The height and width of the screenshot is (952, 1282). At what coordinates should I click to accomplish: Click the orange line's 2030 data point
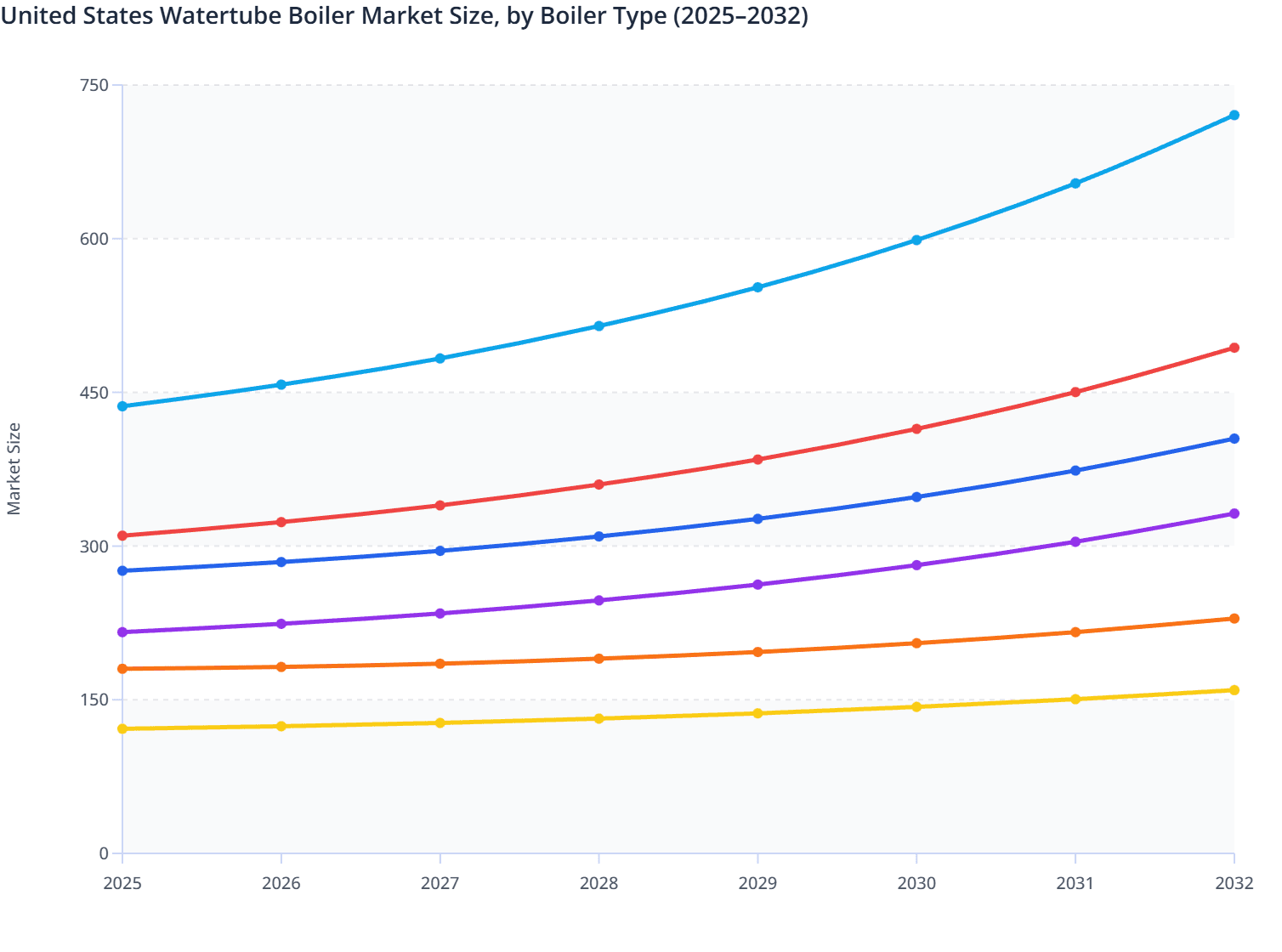point(916,643)
